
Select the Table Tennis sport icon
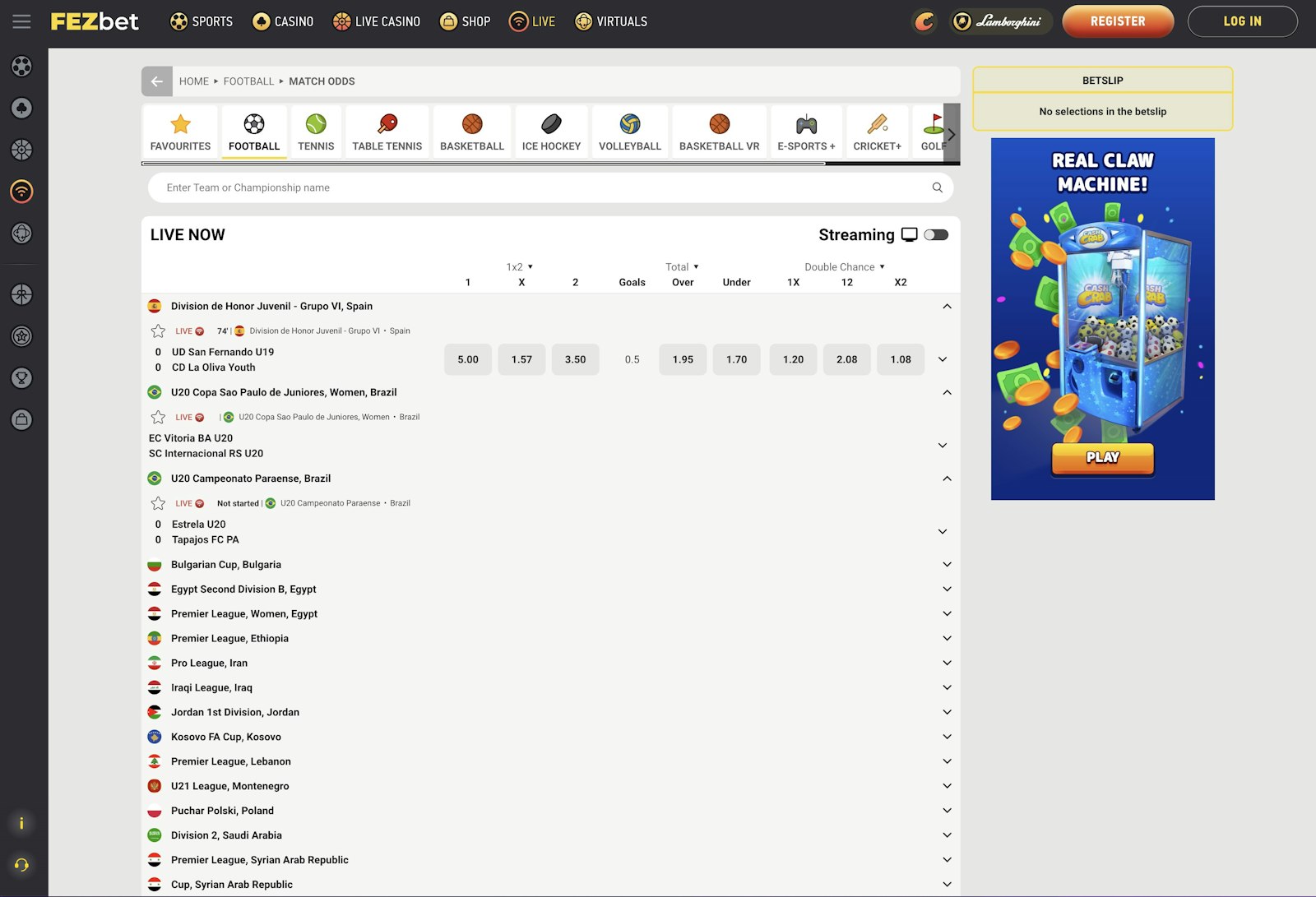pos(387,124)
